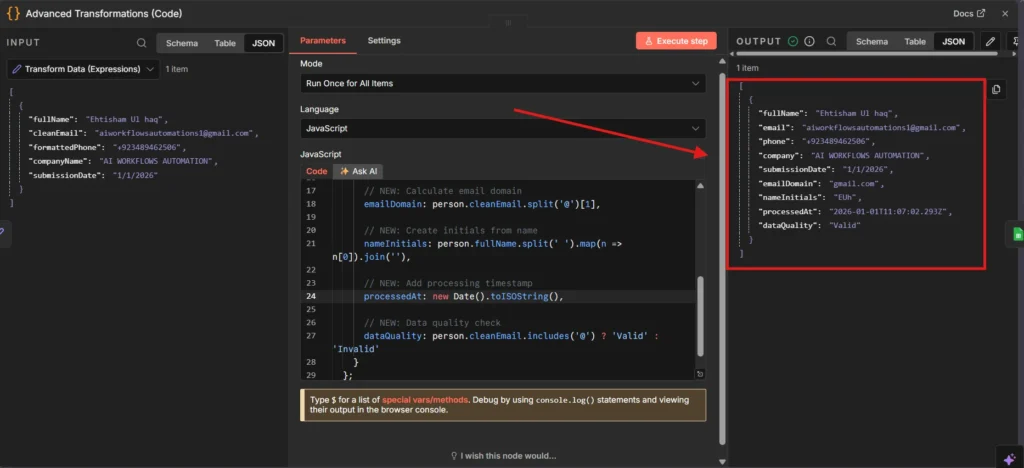Click code line 18 emailDomain
The height and width of the screenshot is (468, 1024).
(483, 204)
